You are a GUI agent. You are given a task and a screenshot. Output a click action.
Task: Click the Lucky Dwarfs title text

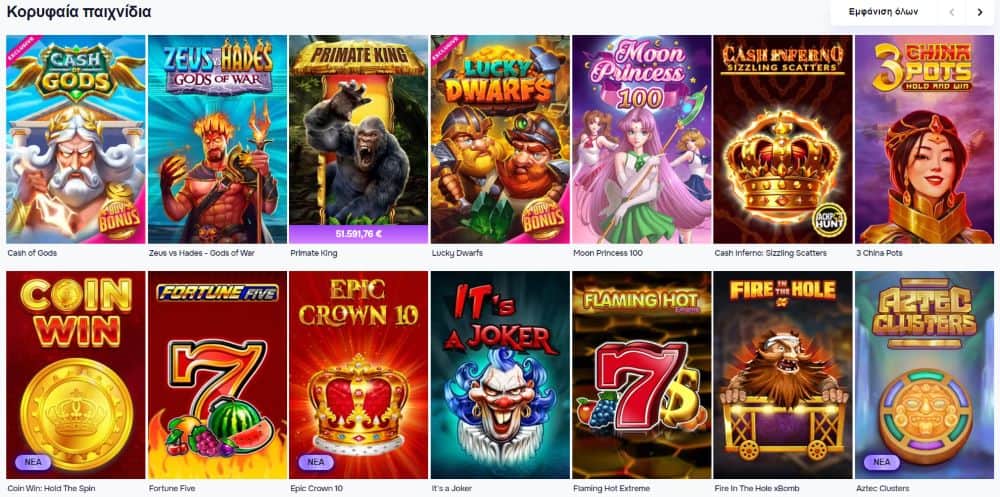457,253
